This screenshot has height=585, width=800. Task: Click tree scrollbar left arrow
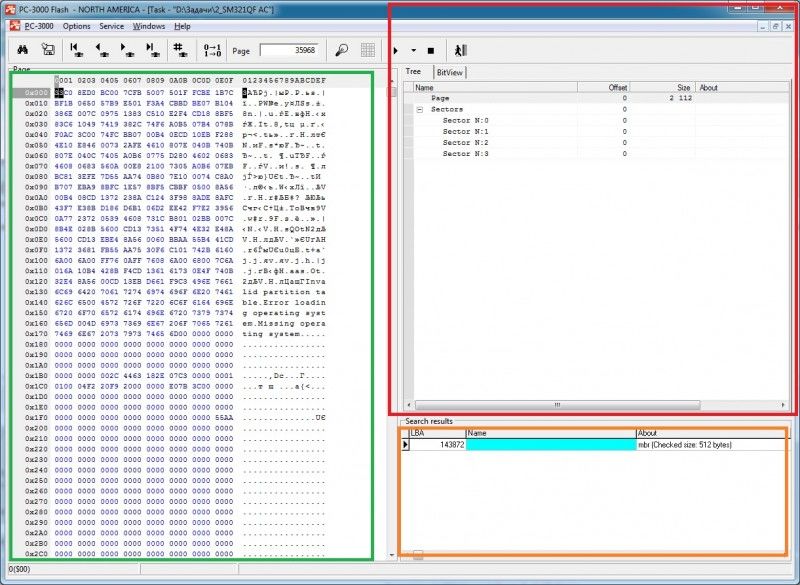pos(409,405)
